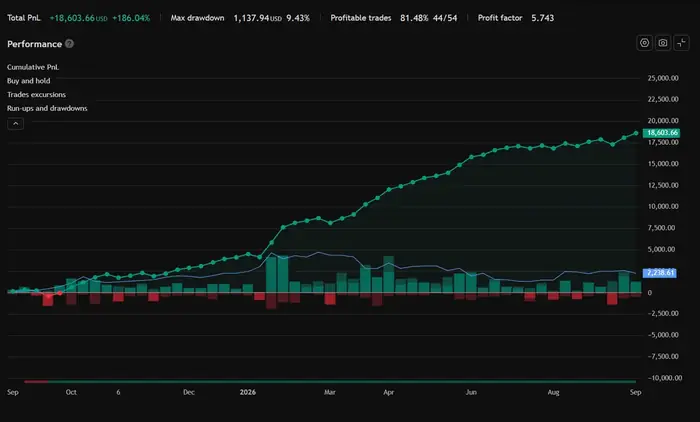Open the Performance help question mark
700x422 pixels.
point(69,44)
